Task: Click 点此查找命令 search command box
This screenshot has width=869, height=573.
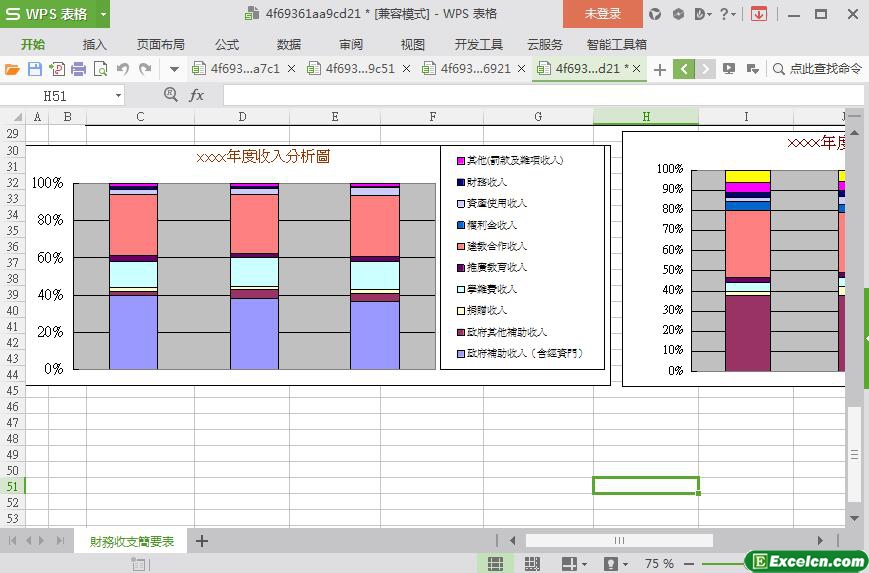Action: click(818, 69)
